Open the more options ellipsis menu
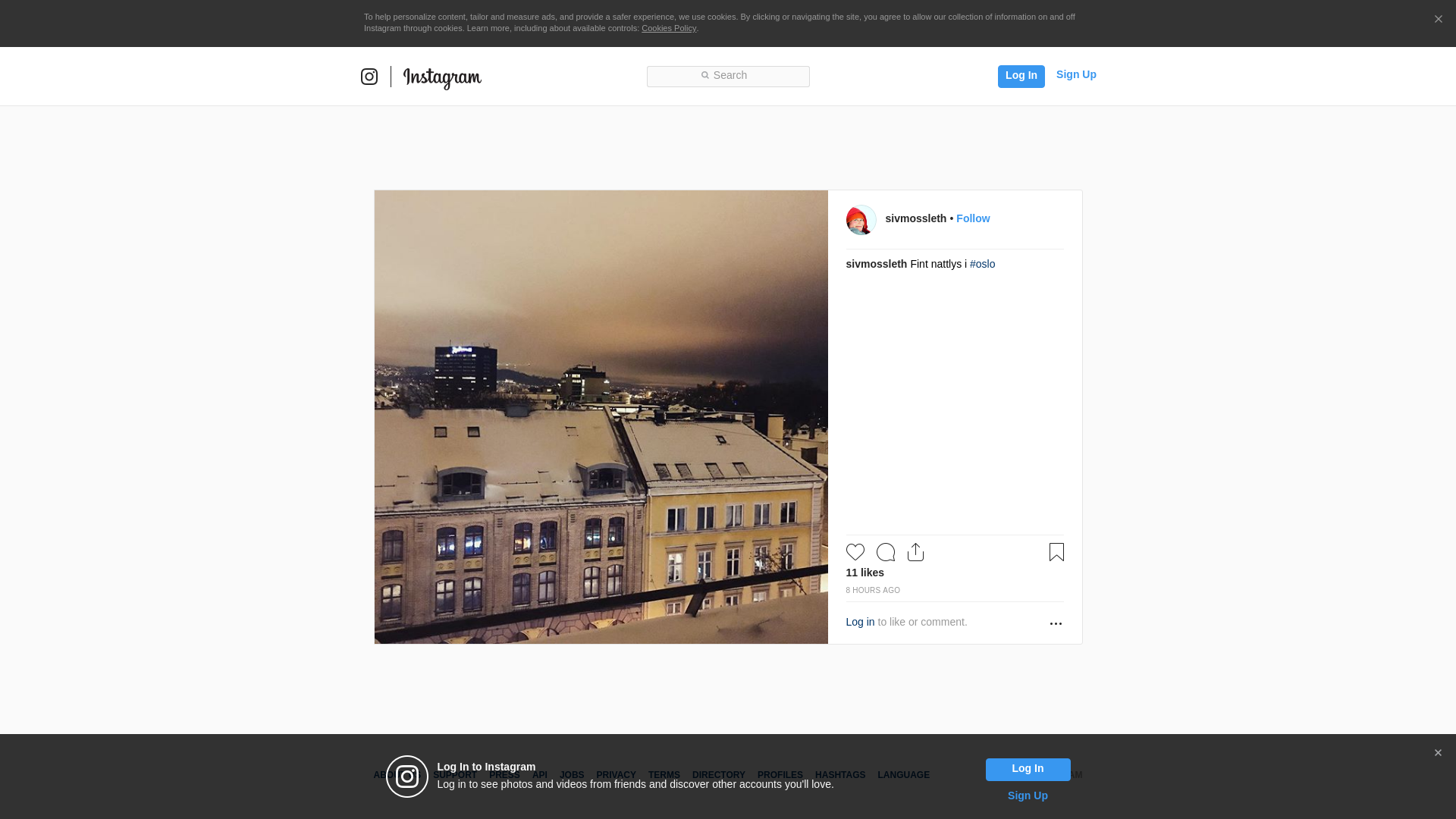This screenshot has height=819, width=1456. point(1056,623)
